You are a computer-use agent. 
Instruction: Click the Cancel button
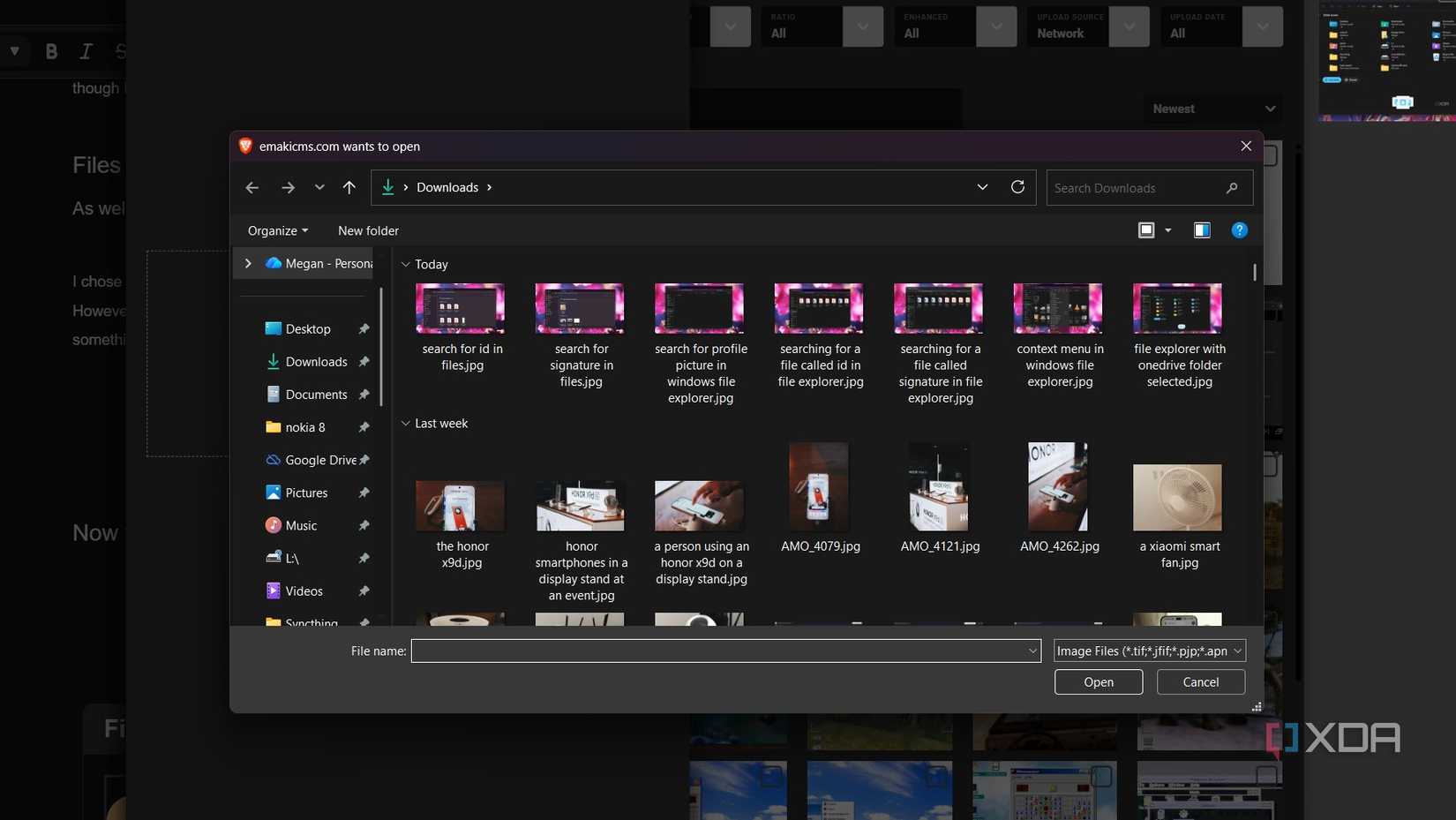[x=1200, y=681]
